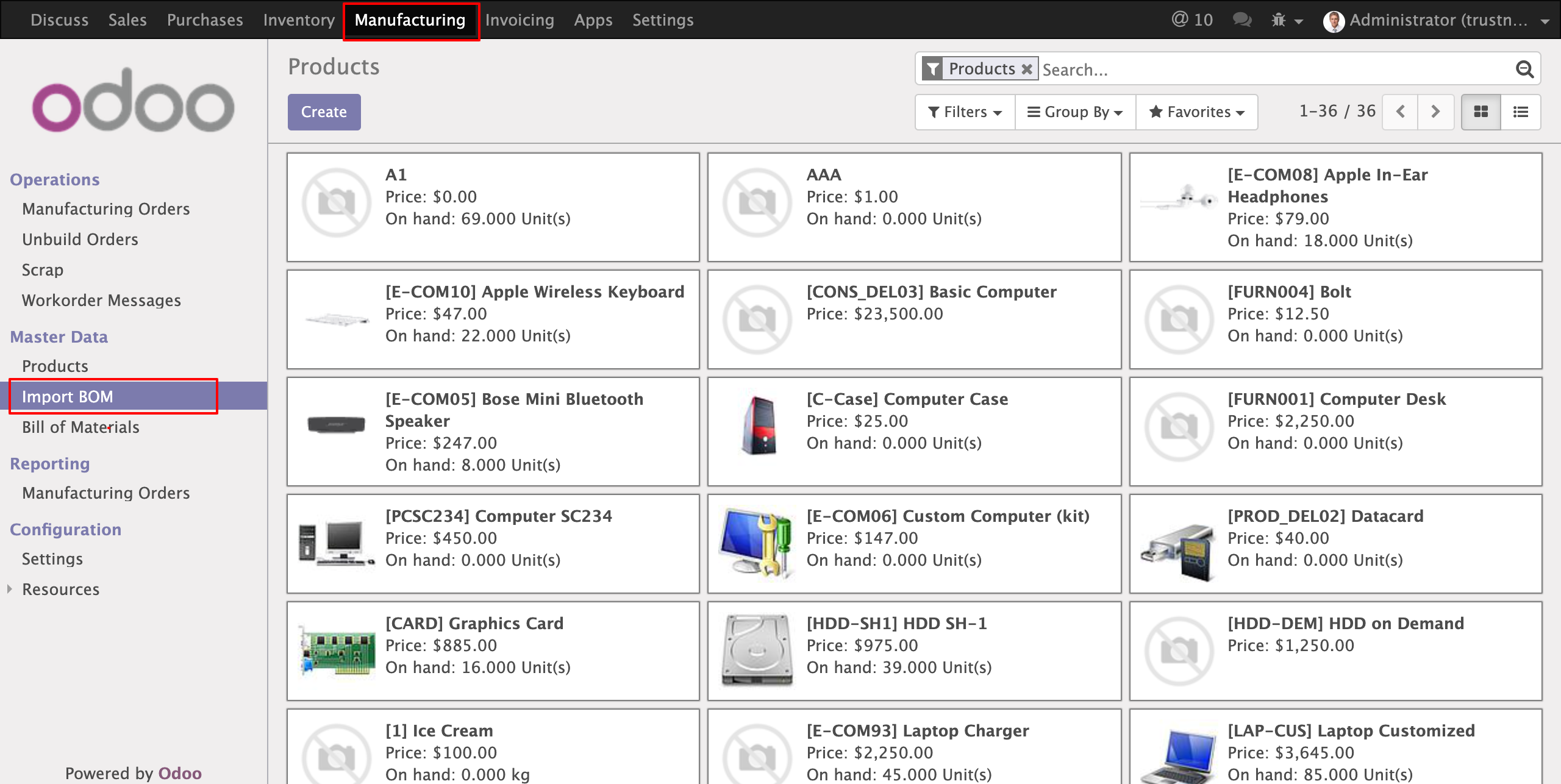Select Bill of Materials in sidebar

click(x=80, y=427)
